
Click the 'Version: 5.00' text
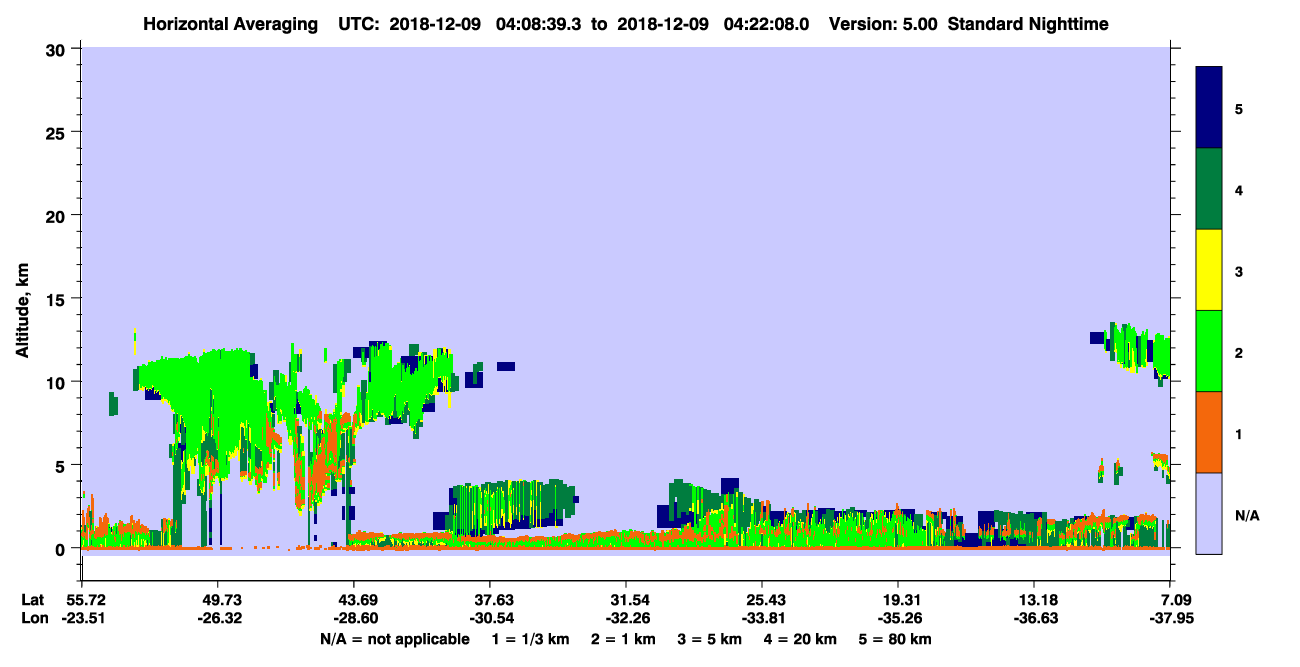coord(883,24)
